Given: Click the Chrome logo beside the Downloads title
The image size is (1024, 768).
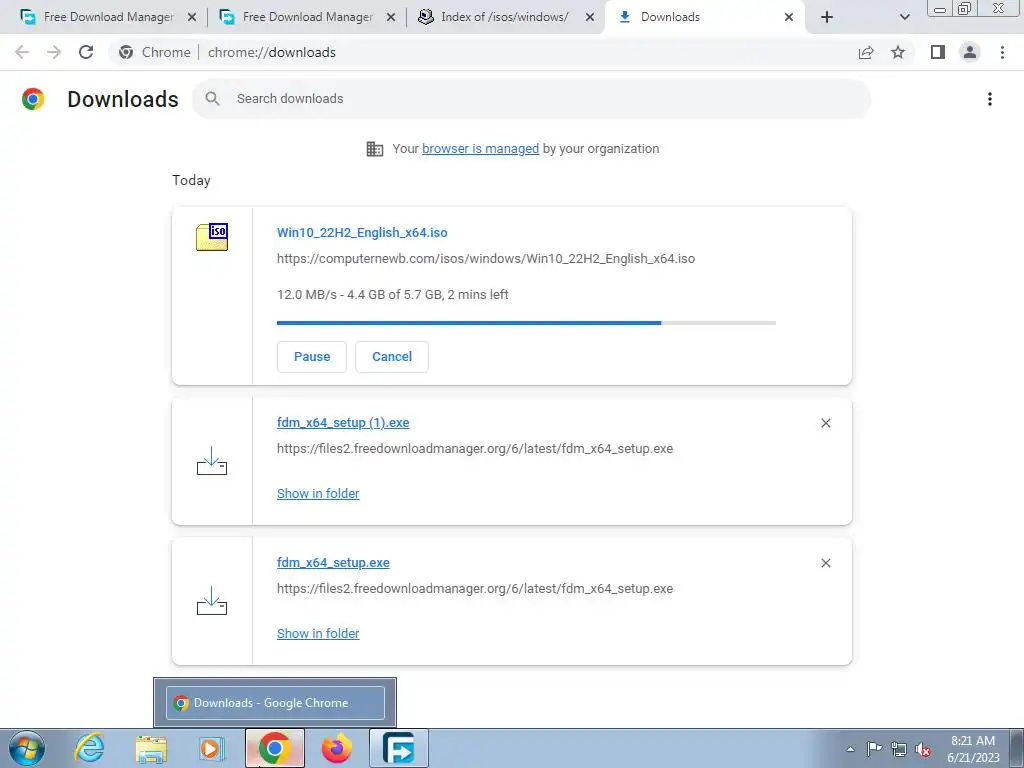Looking at the screenshot, I should click(x=33, y=99).
